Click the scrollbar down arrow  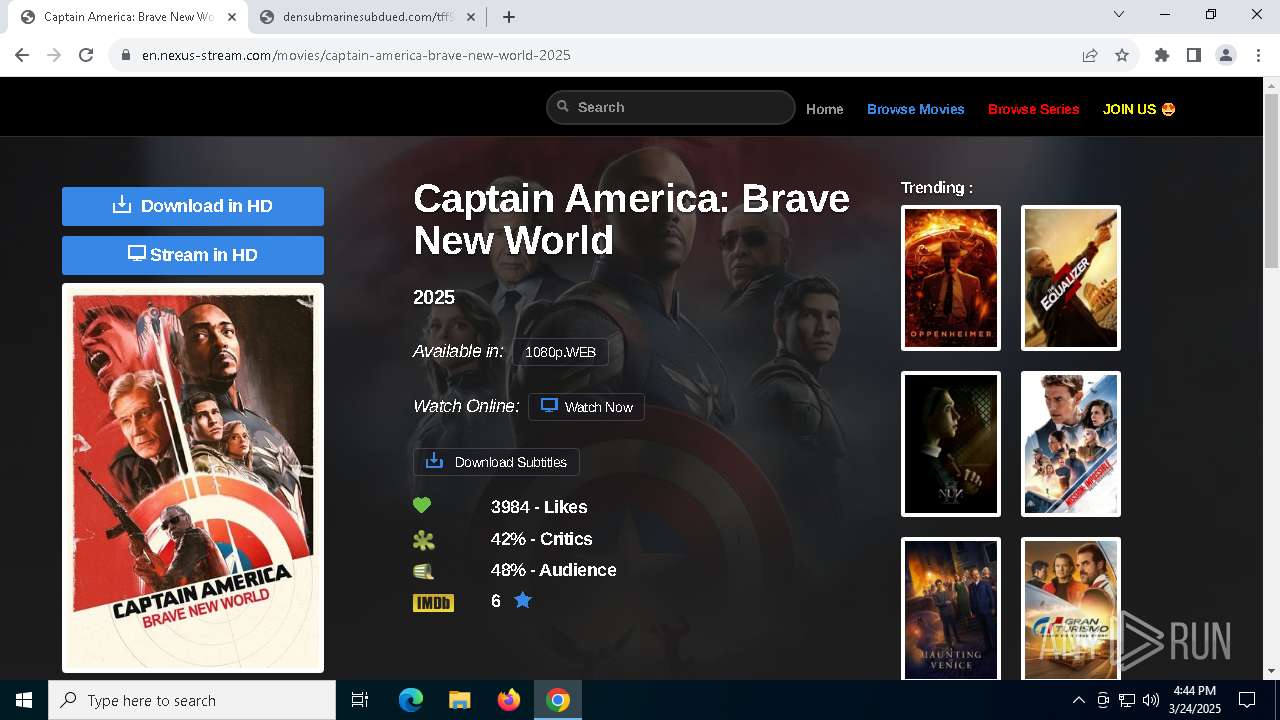(1272, 671)
